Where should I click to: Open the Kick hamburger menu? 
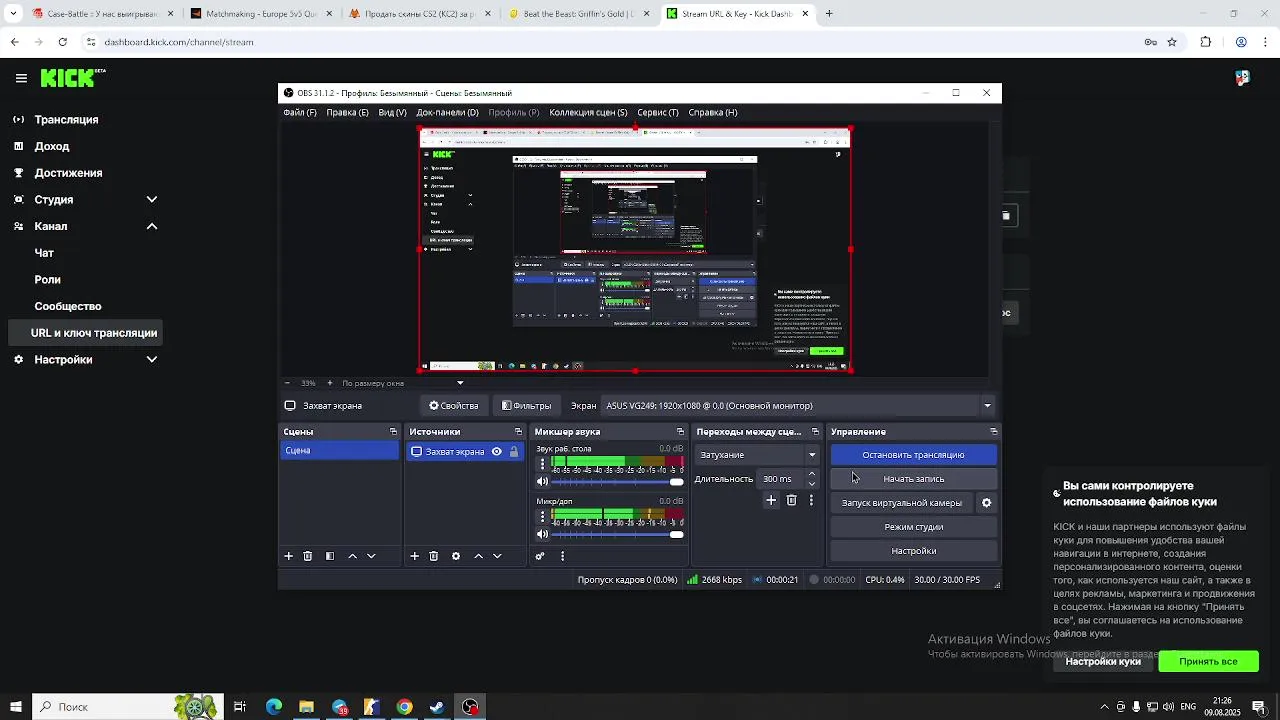(21, 78)
